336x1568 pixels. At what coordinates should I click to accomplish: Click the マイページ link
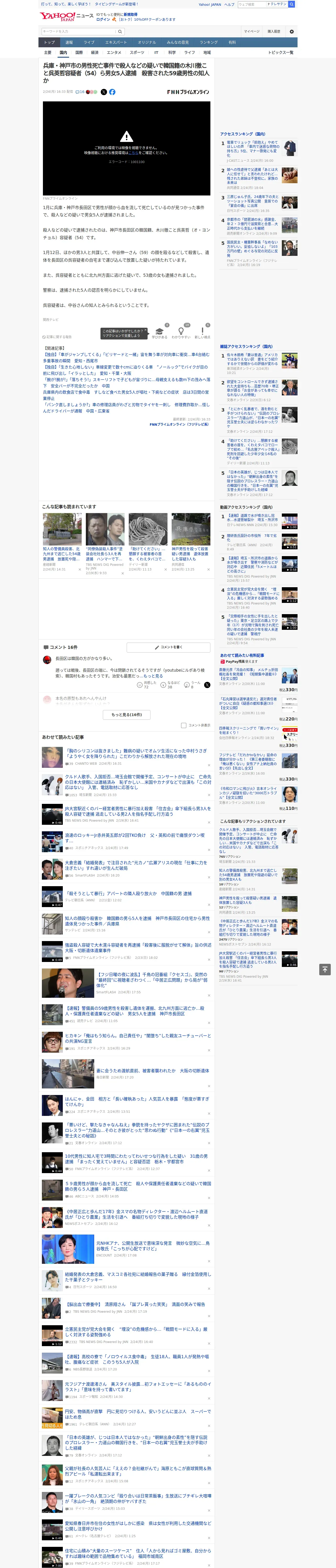(x=251, y=31)
